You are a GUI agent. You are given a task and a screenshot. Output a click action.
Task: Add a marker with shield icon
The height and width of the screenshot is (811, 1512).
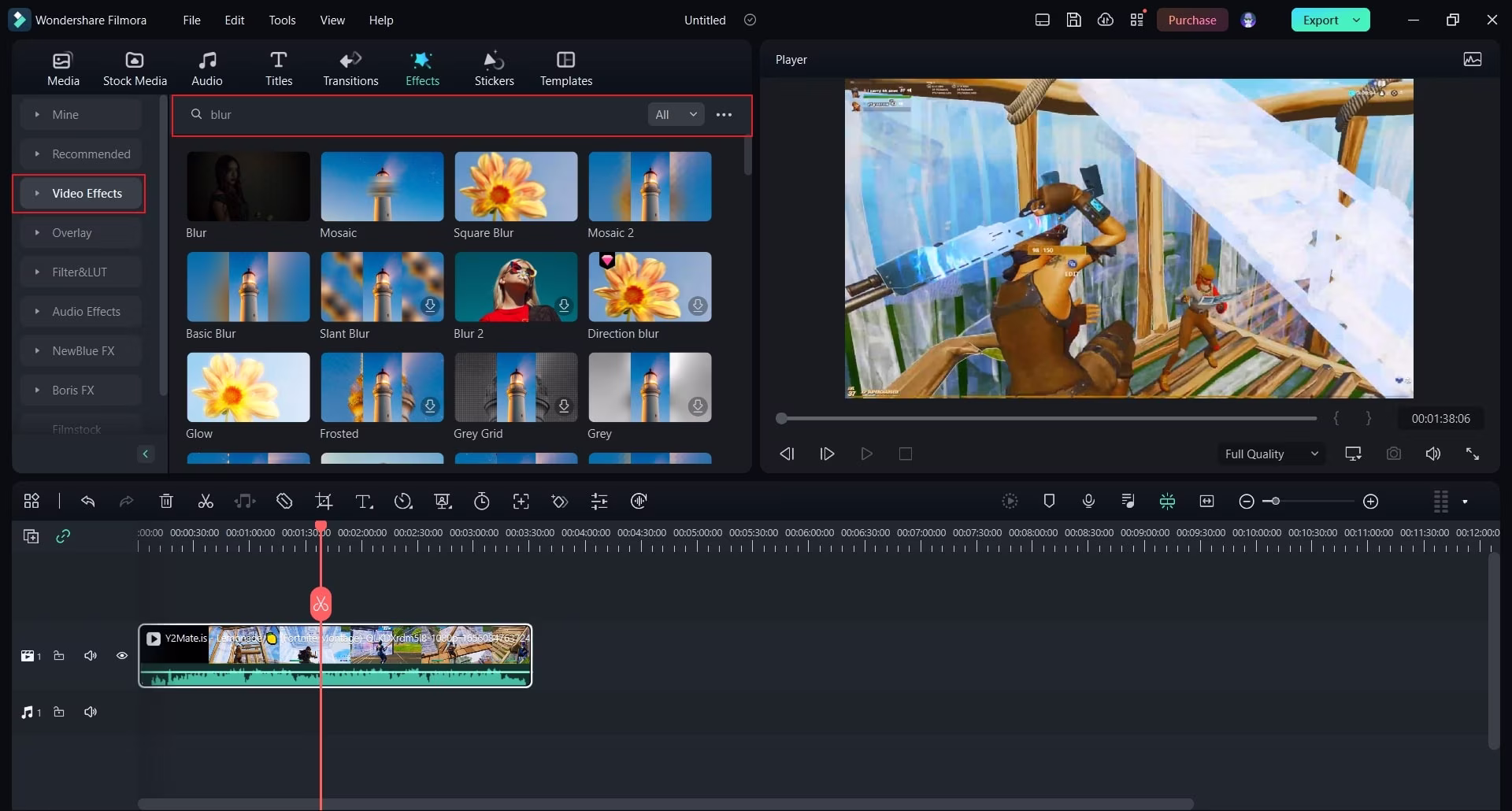point(1049,501)
